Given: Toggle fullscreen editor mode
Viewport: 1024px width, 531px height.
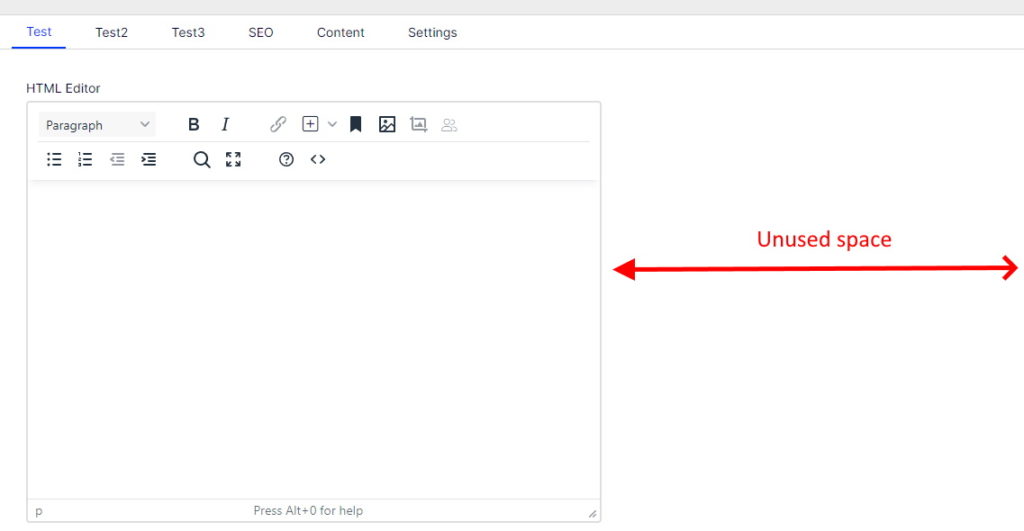Looking at the screenshot, I should click(x=233, y=159).
